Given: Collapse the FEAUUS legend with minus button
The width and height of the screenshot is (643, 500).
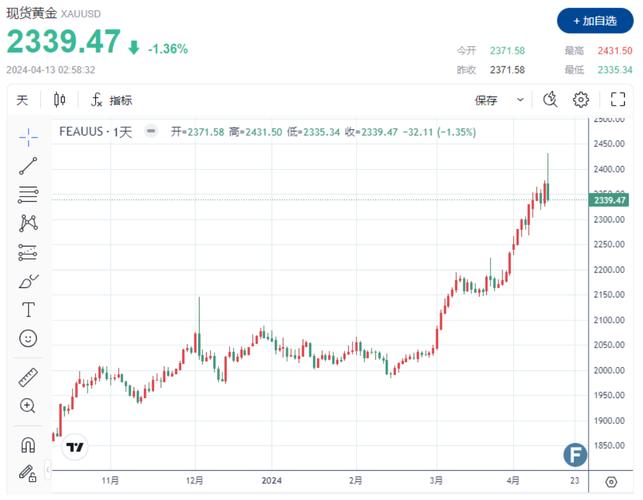Looking at the screenshot, I should coord(151,131).
